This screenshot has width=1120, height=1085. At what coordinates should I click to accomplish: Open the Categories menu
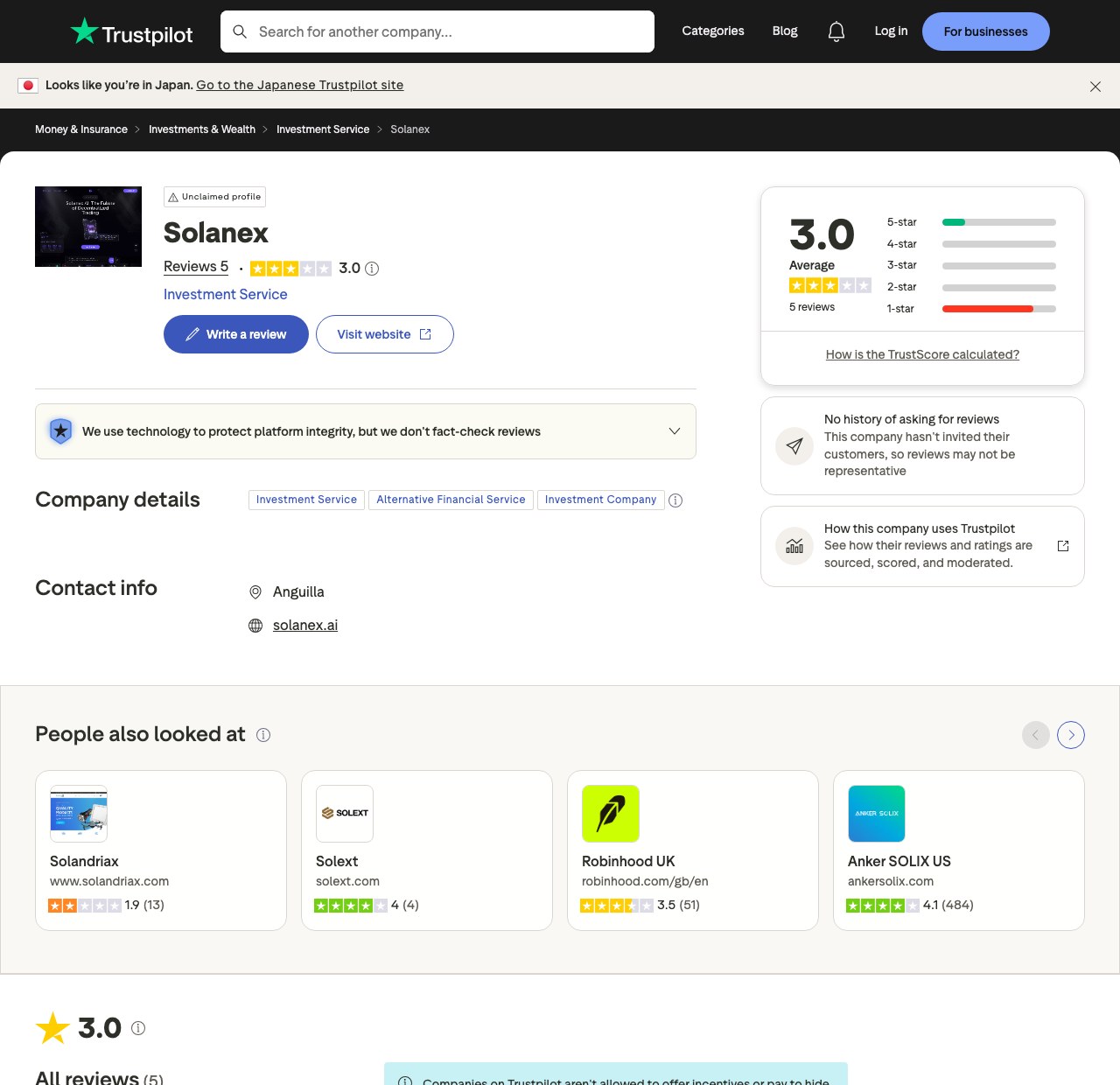point(713,31)
